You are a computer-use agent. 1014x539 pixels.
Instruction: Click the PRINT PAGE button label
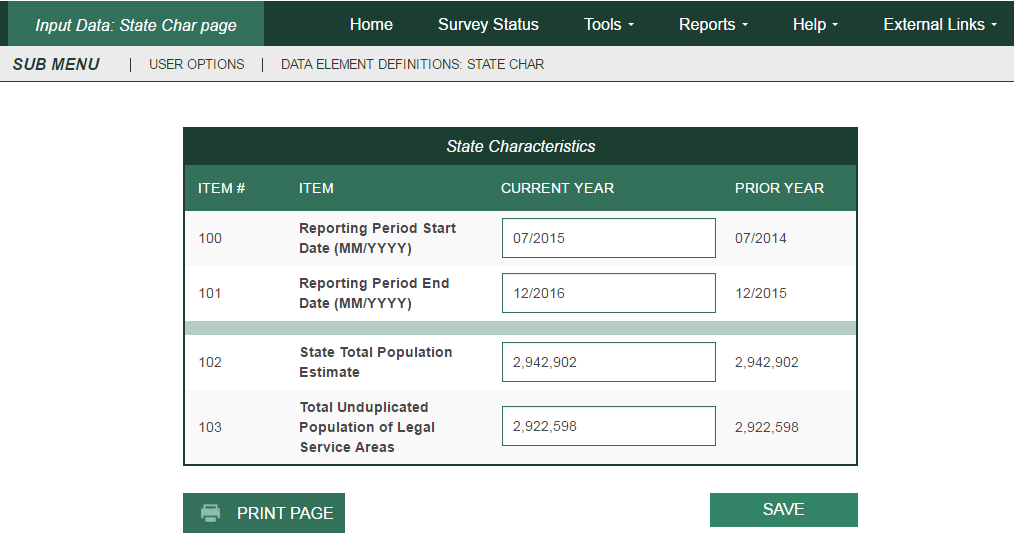[284, 513]
